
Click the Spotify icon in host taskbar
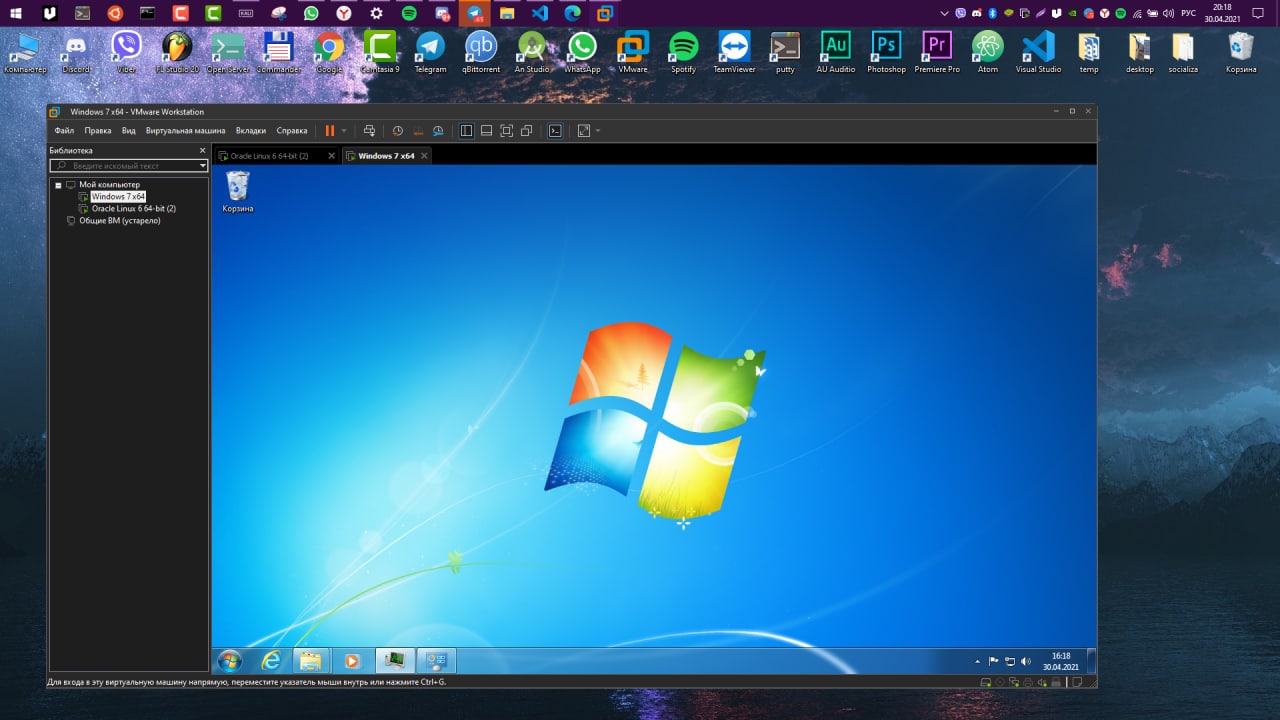(409, 13)
